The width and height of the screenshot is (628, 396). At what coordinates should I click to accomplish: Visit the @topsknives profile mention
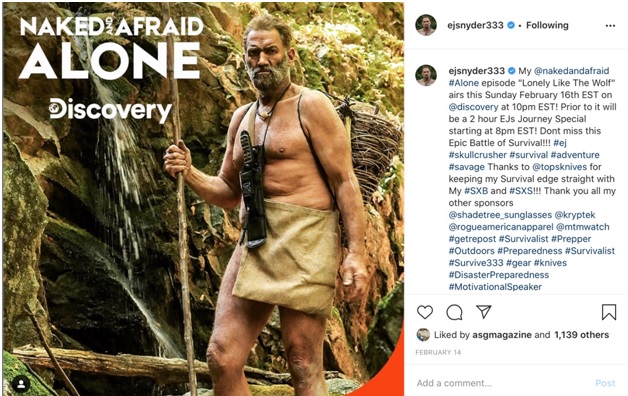pos(559,167)
